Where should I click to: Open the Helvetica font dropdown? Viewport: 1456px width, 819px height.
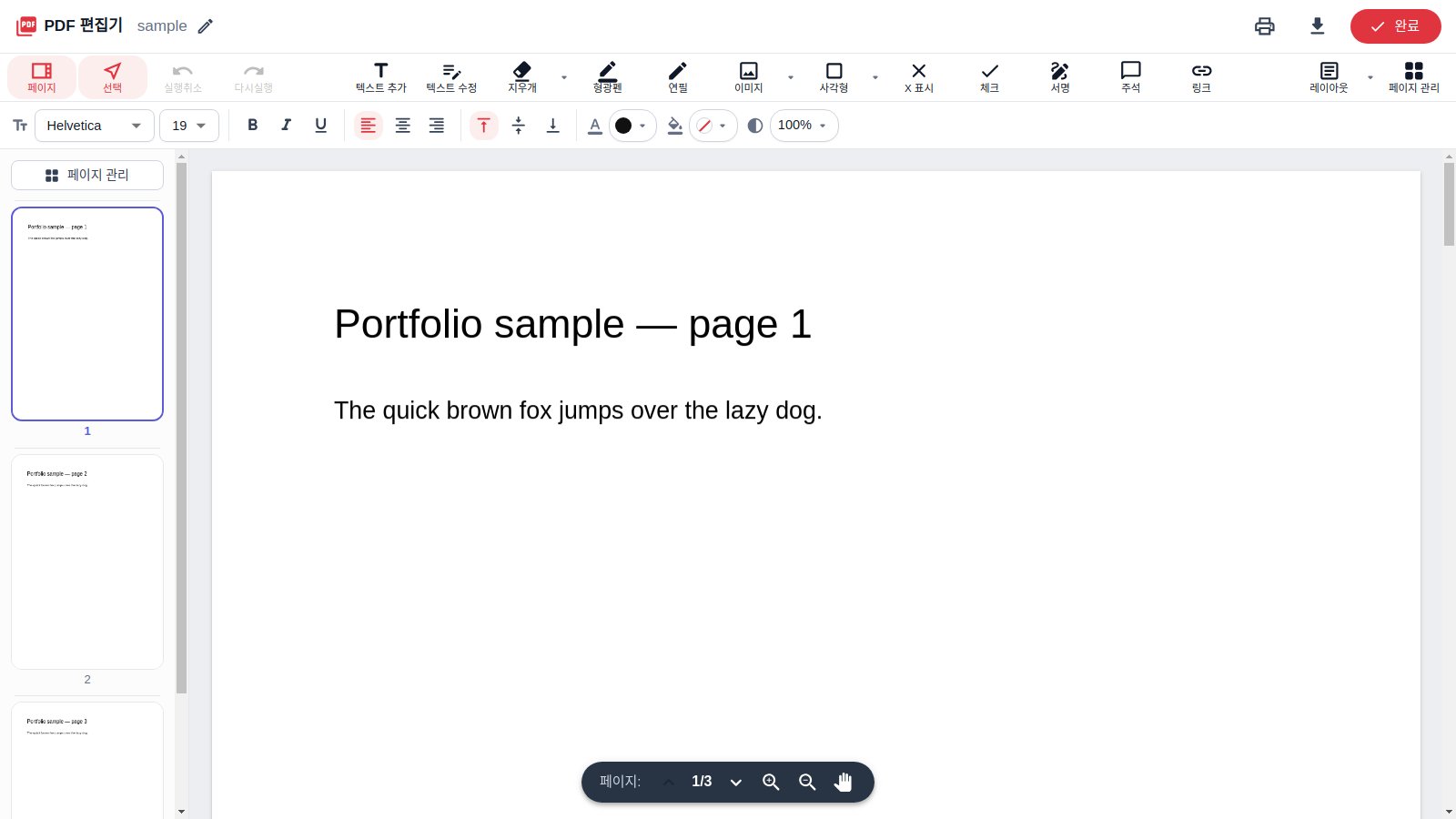click(95, 126)
